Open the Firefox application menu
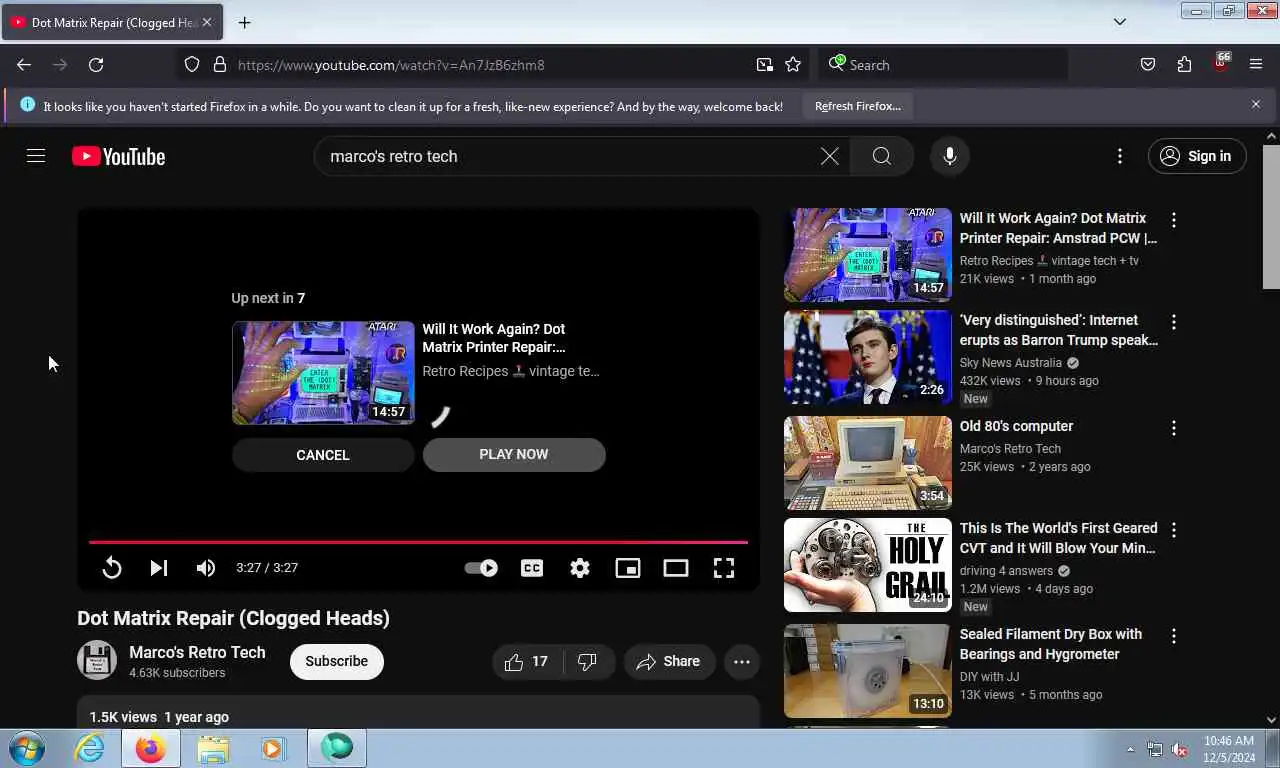1280x768 pixels. [1256, 65]
